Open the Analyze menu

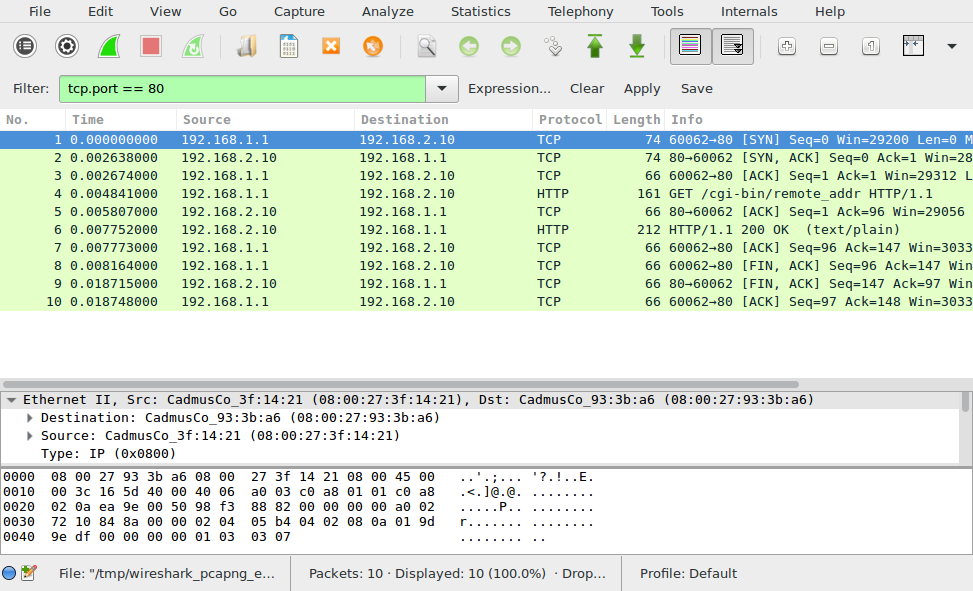coord(388,11)
